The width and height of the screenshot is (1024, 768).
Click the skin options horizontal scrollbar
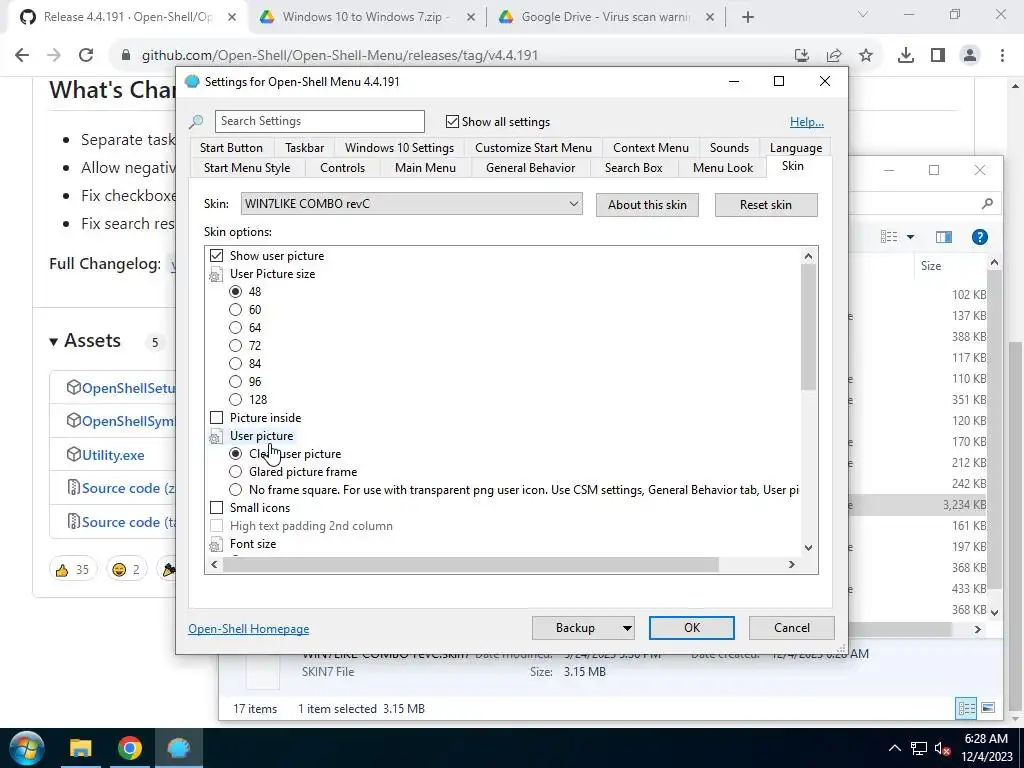(470, 565)
